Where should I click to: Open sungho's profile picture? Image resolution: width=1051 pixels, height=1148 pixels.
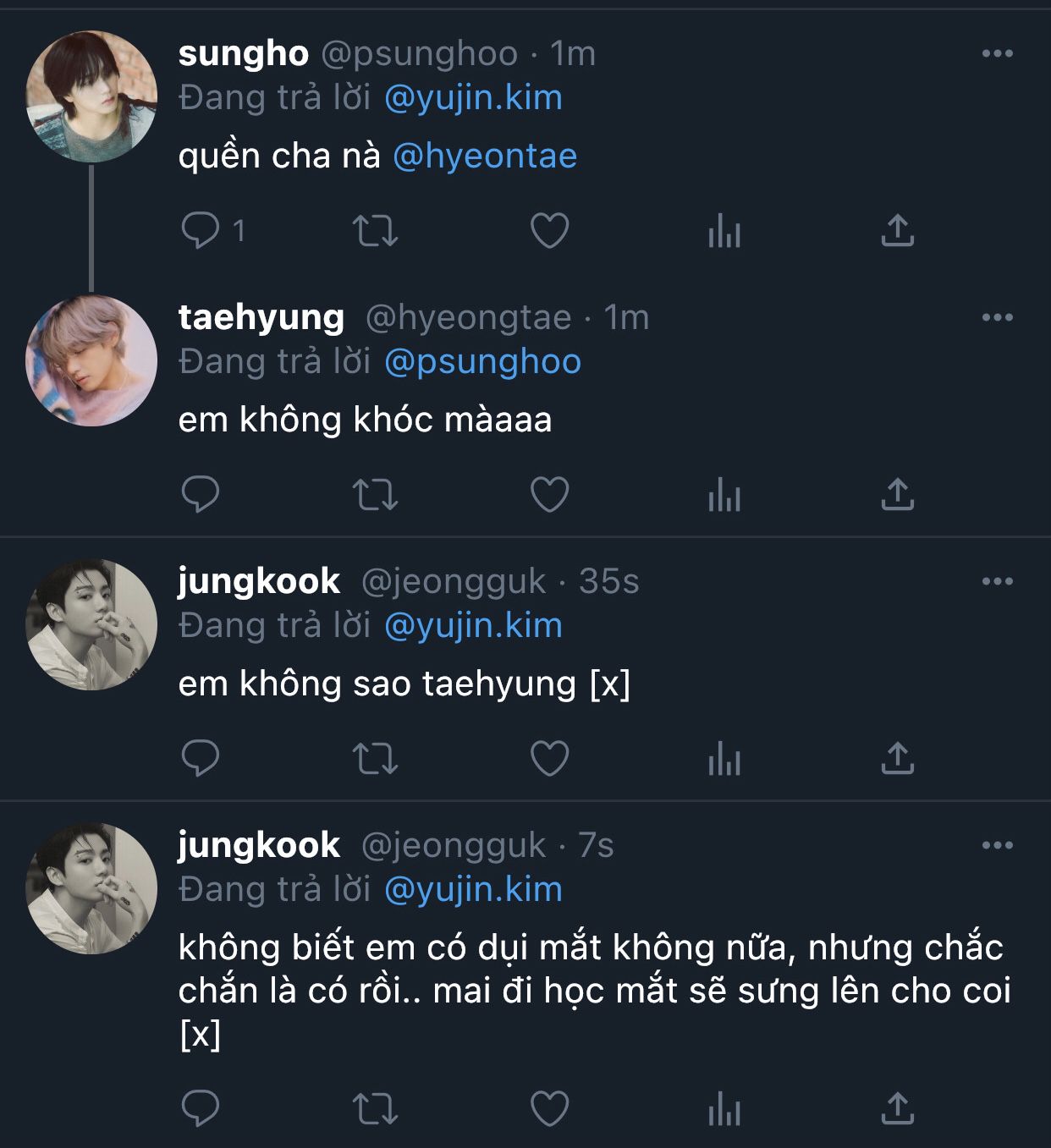[91, 97]
